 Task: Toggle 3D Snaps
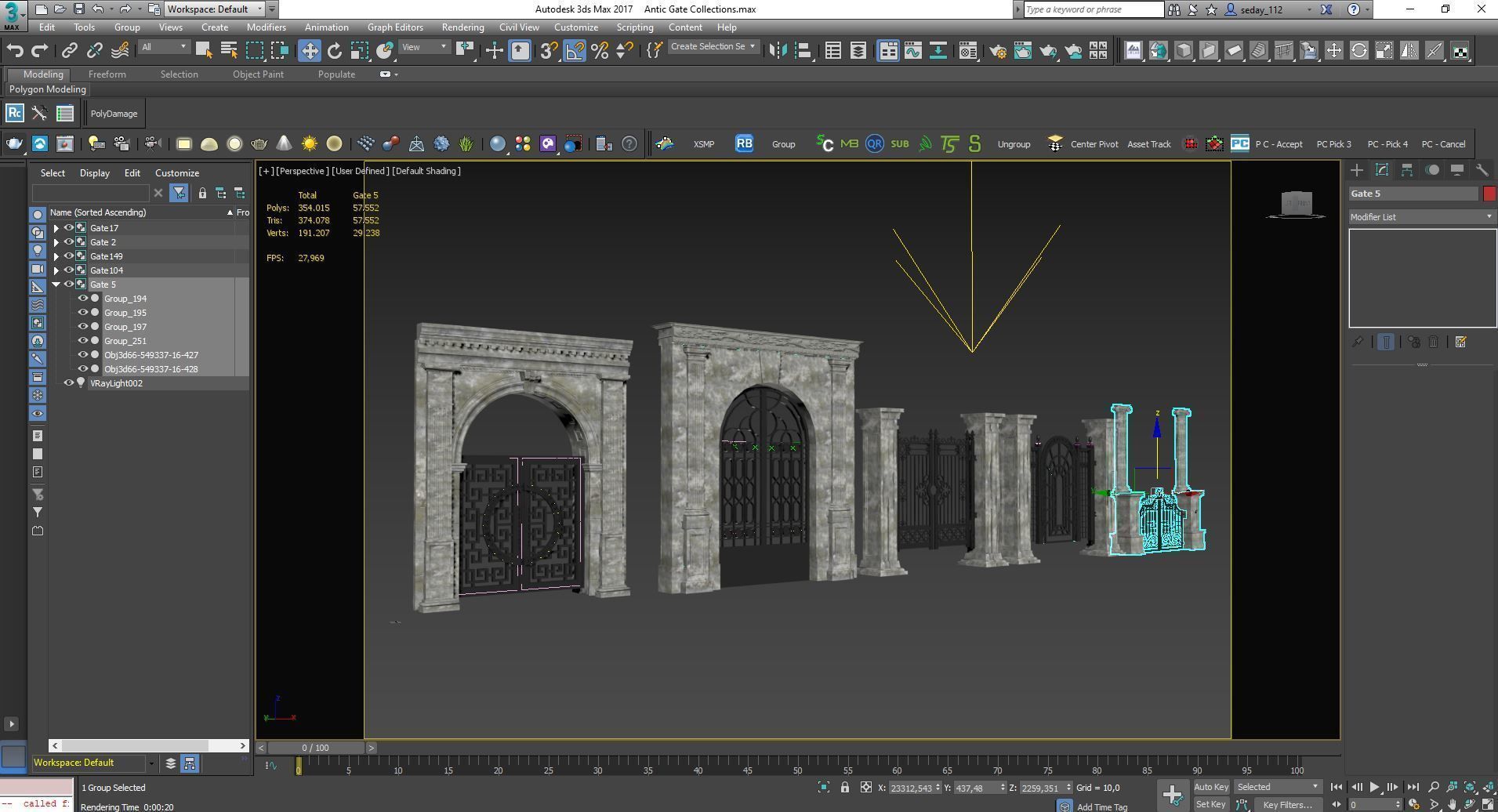pyautogui.click(x=549, y=51)
